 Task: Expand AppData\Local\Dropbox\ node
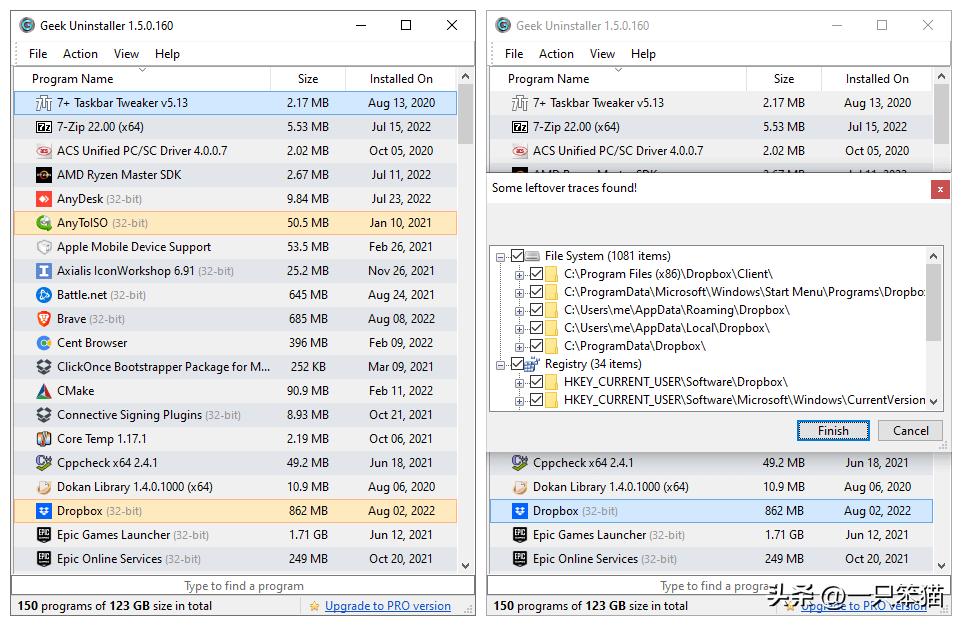tap(520, 329)
